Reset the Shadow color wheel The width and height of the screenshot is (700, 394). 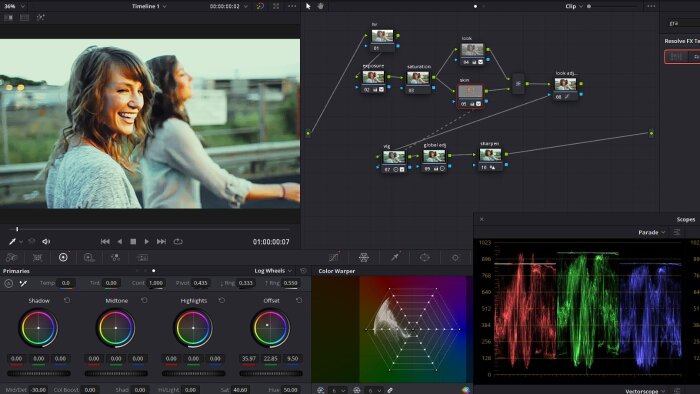click(x=67, y=300)
